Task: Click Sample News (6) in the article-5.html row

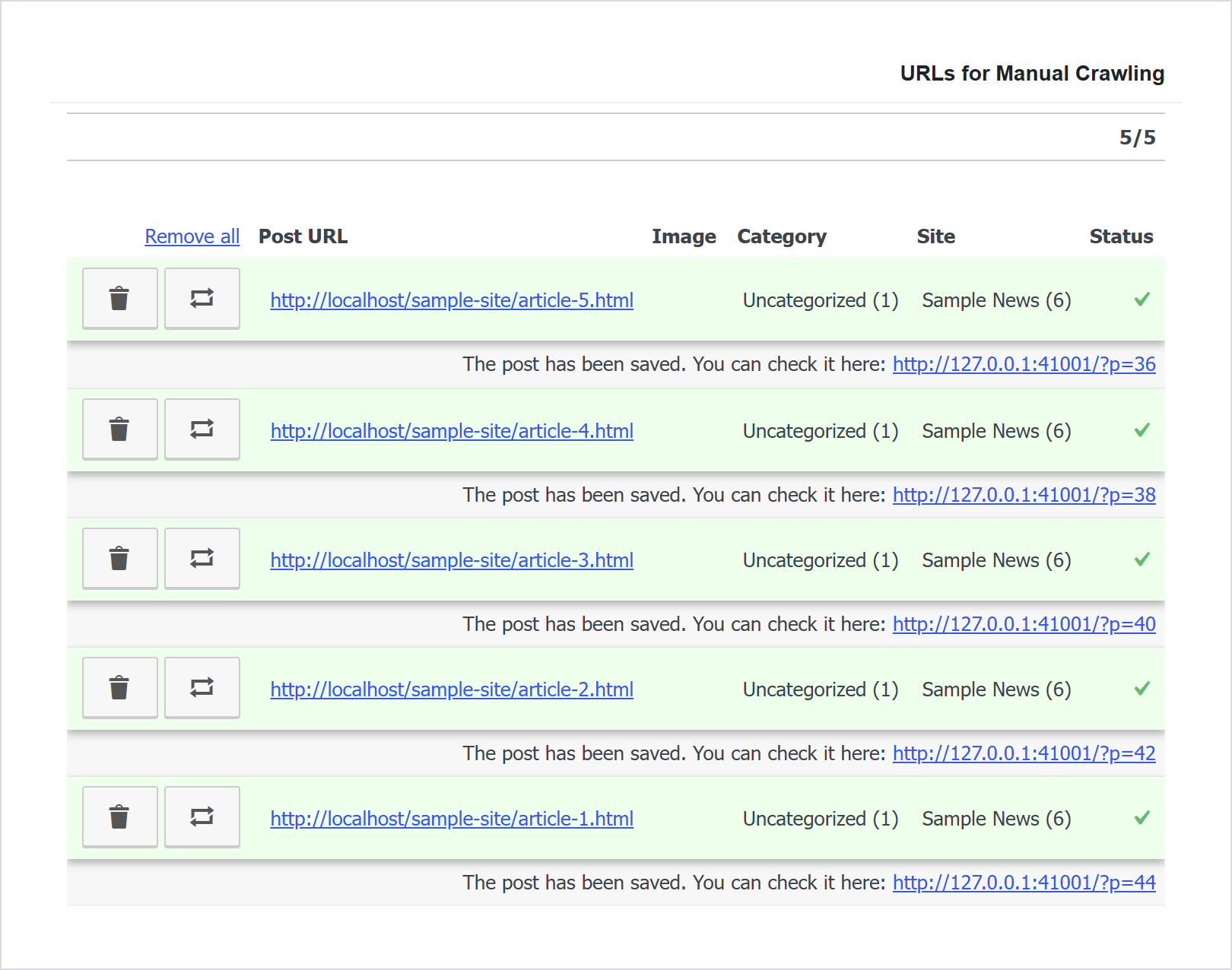Action: 996,300
